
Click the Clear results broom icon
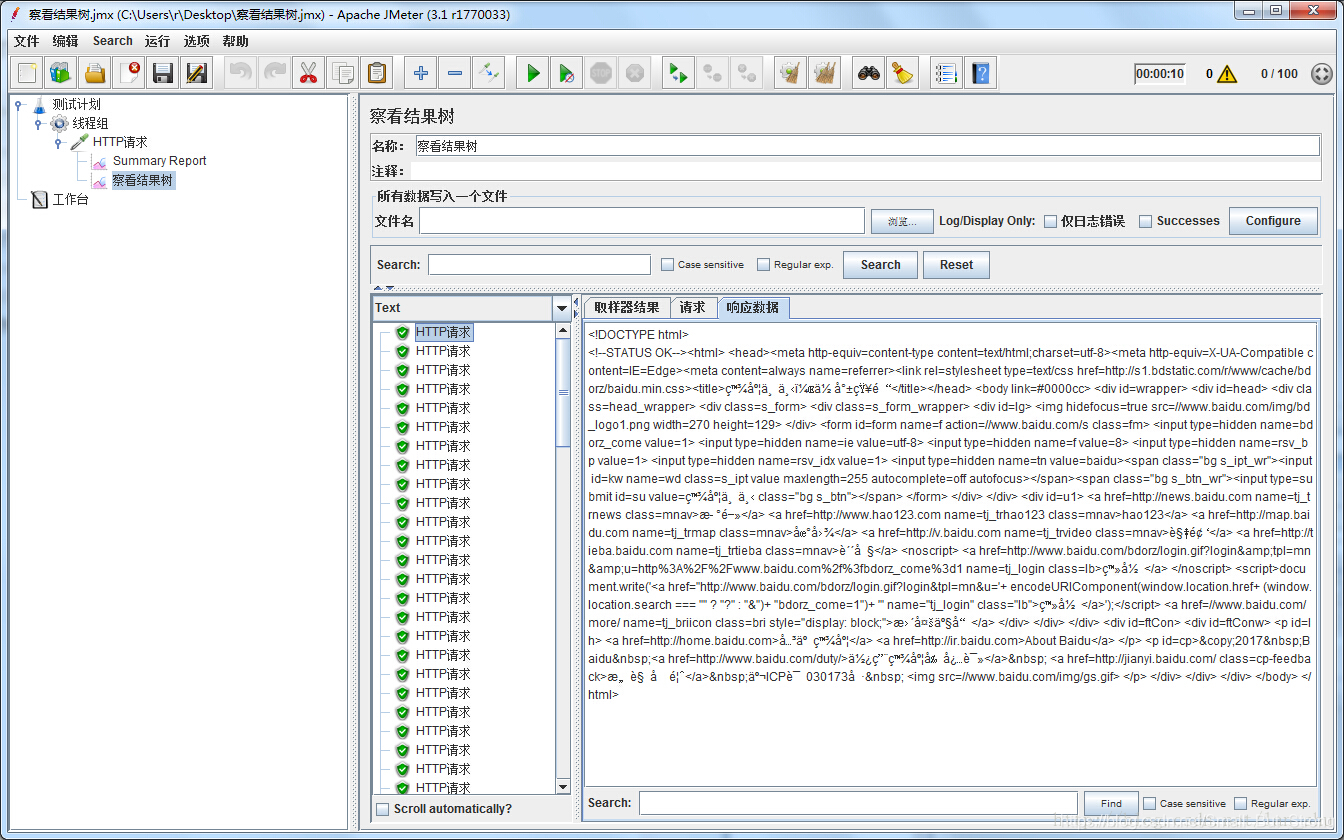[790, 73]
